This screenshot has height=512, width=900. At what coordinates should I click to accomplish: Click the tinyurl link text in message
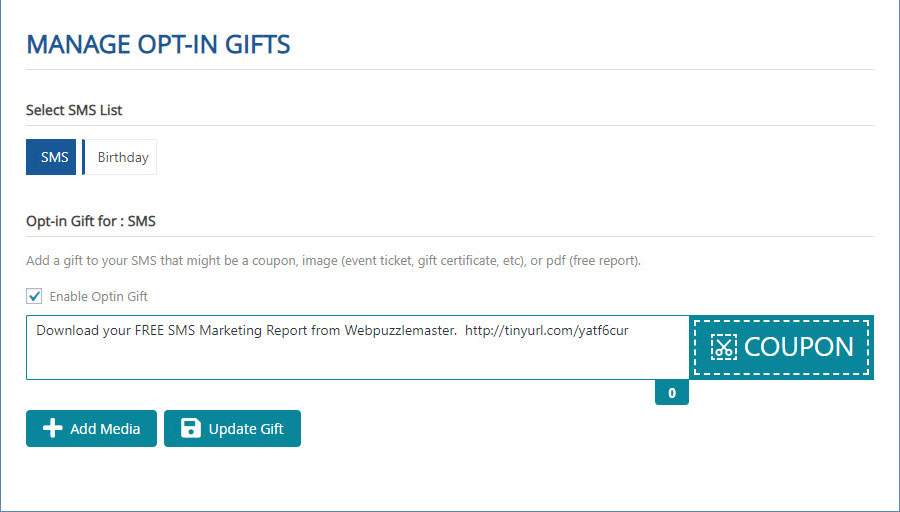click(546, 331)
